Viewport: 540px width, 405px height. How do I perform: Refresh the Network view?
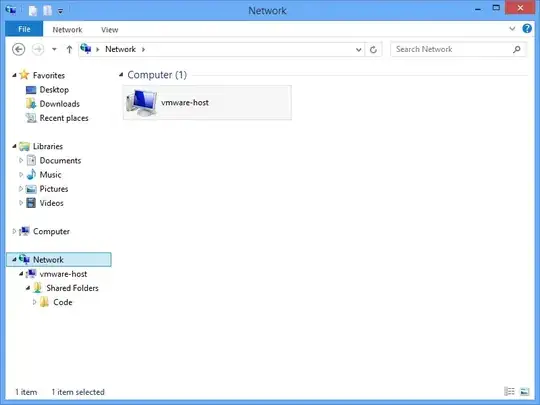tap(373, 50)
